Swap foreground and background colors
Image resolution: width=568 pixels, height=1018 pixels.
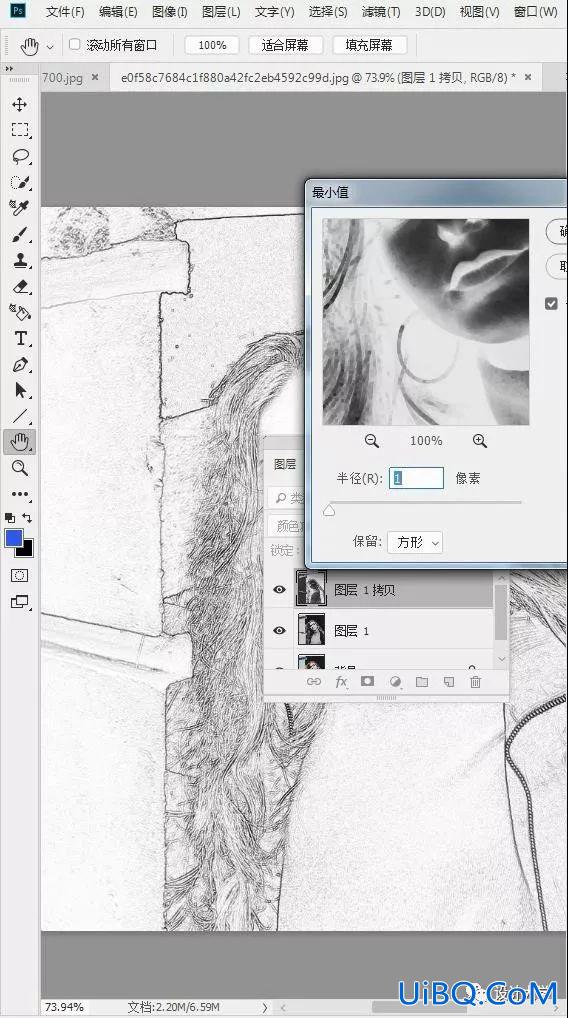pos(27,517)
